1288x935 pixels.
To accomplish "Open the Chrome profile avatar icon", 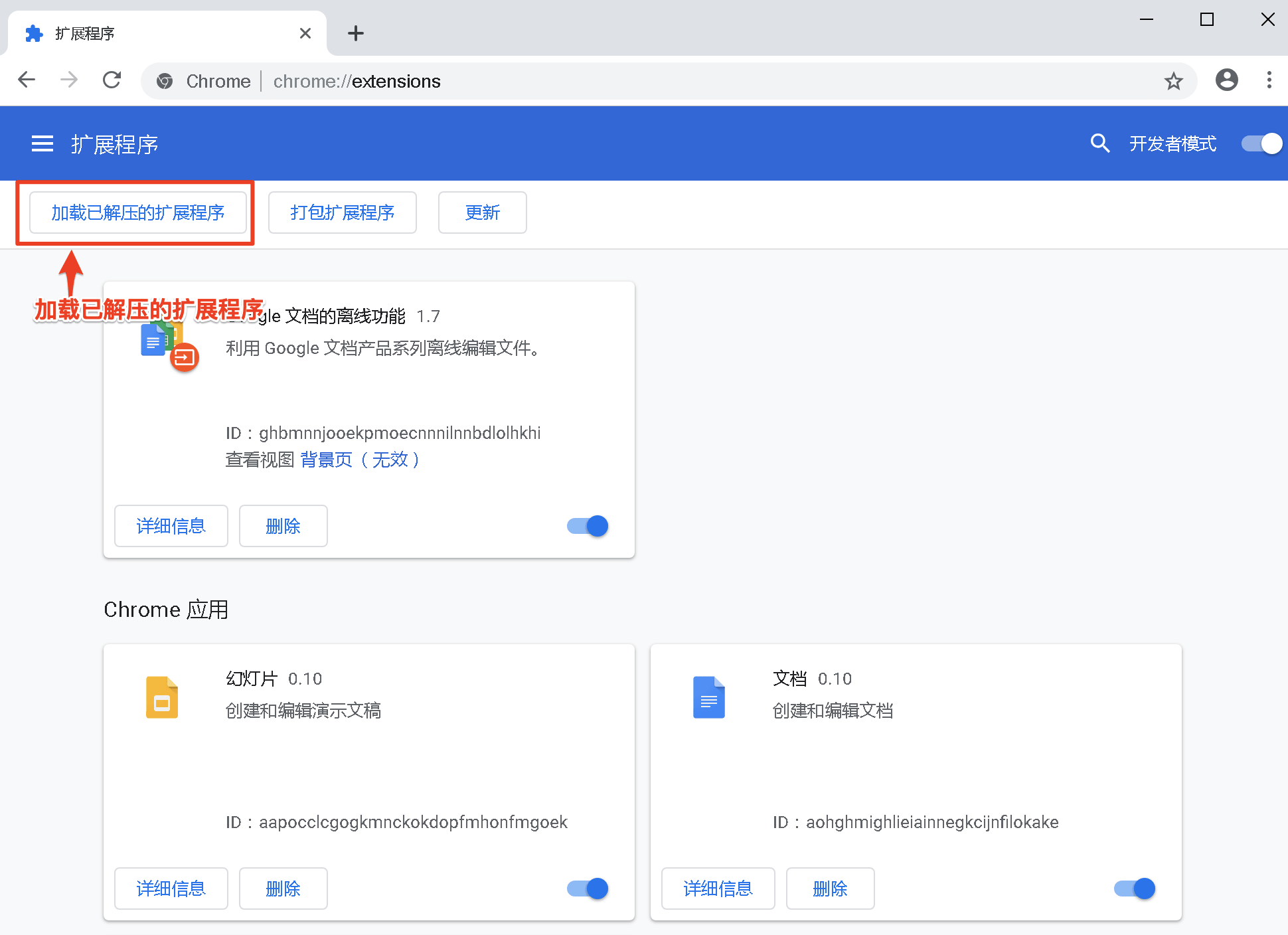I will click(1226, 80).
